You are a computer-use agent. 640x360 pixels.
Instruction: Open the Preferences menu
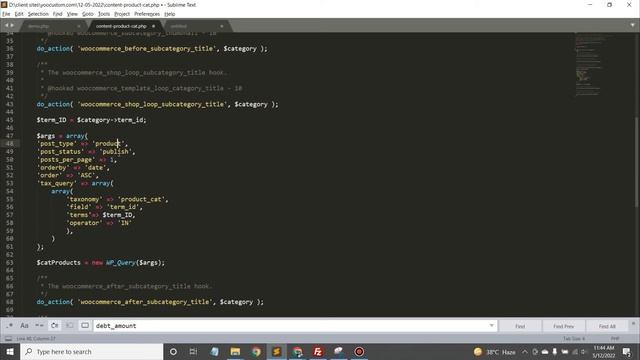click(x=147, y=14)
